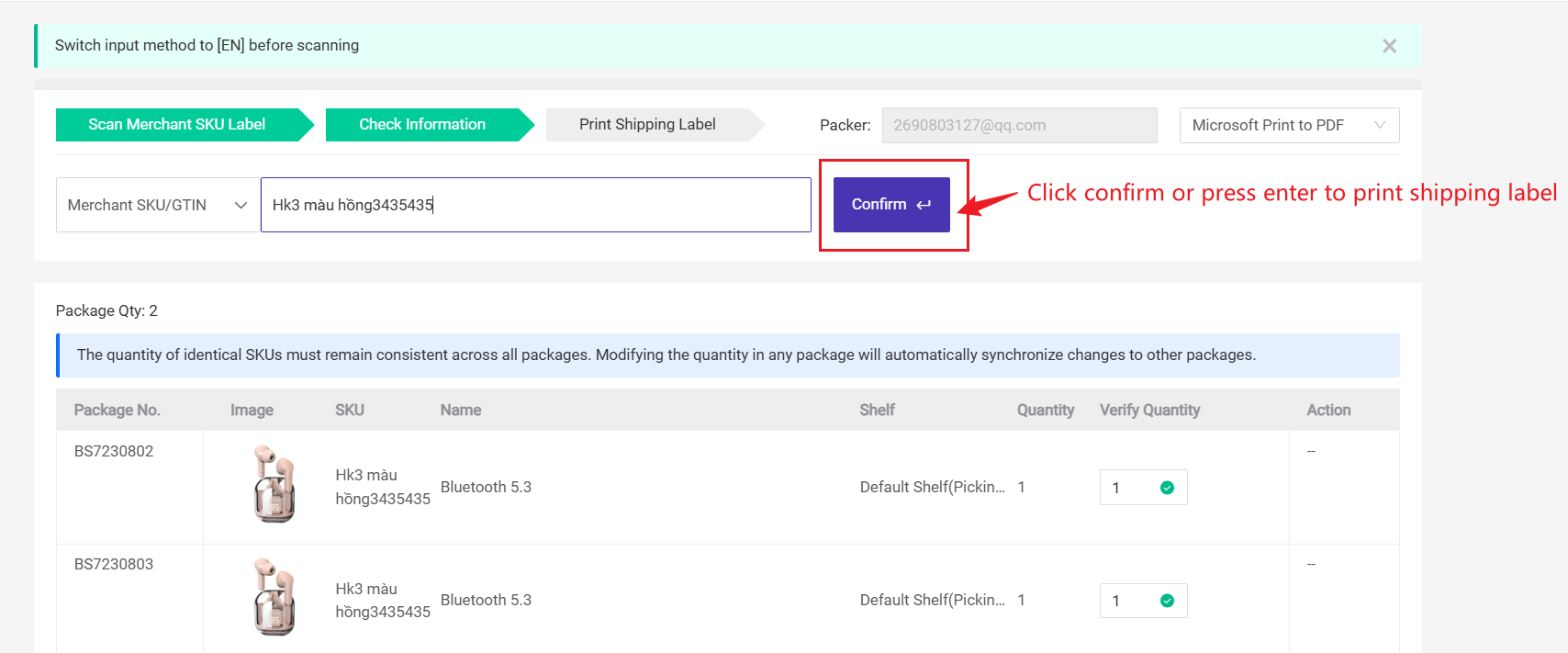Click the SKU scan input field
1568x653 pixels.
tap(536, 205)
